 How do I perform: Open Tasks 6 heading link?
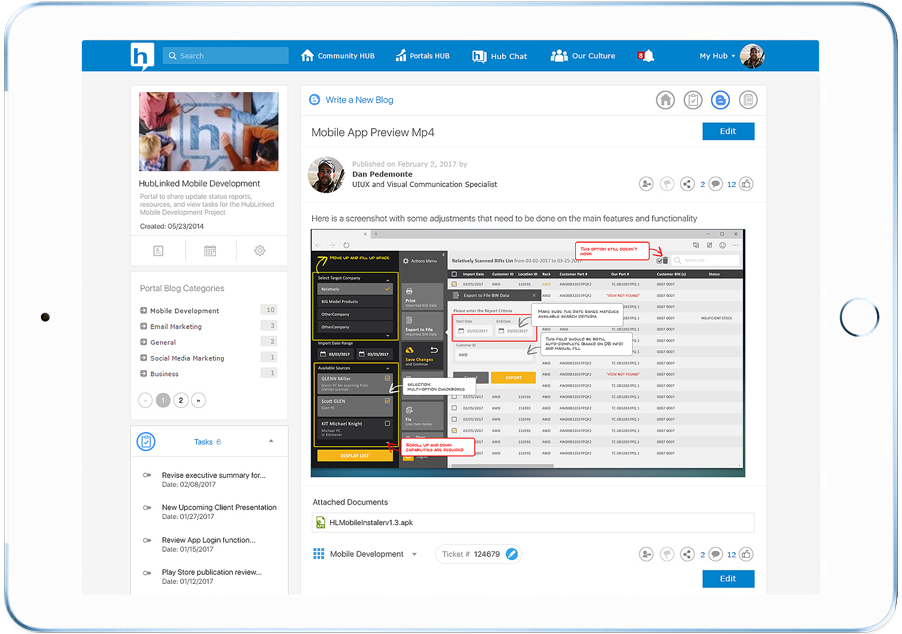pyautogui.click(x=207, y=442)
